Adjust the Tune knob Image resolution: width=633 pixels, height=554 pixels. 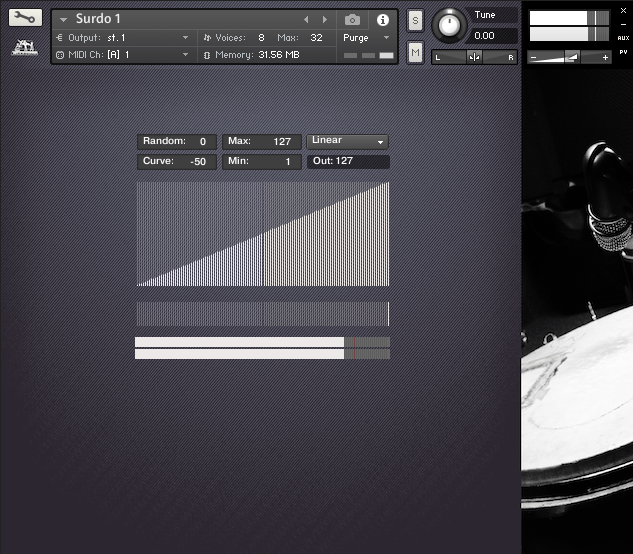point(449,26)
